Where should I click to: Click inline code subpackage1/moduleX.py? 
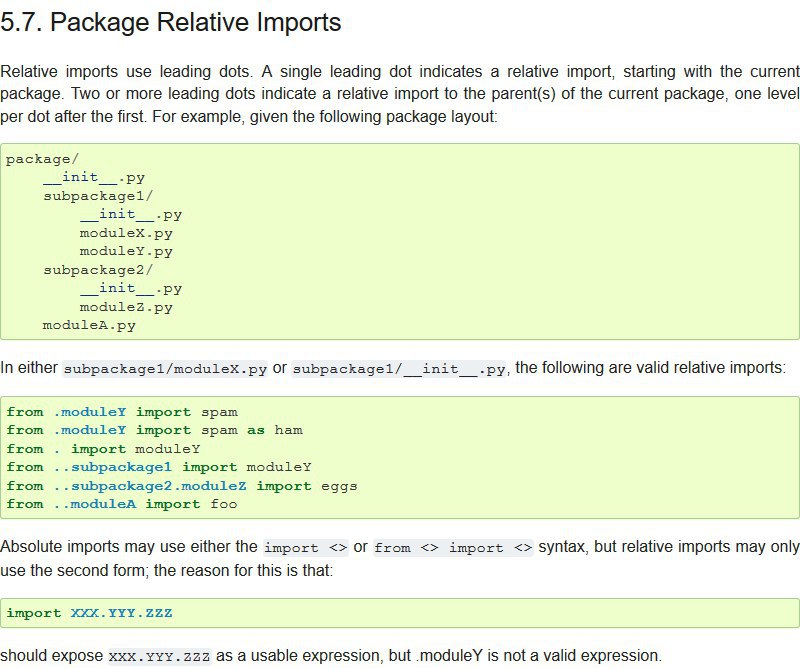165,368
